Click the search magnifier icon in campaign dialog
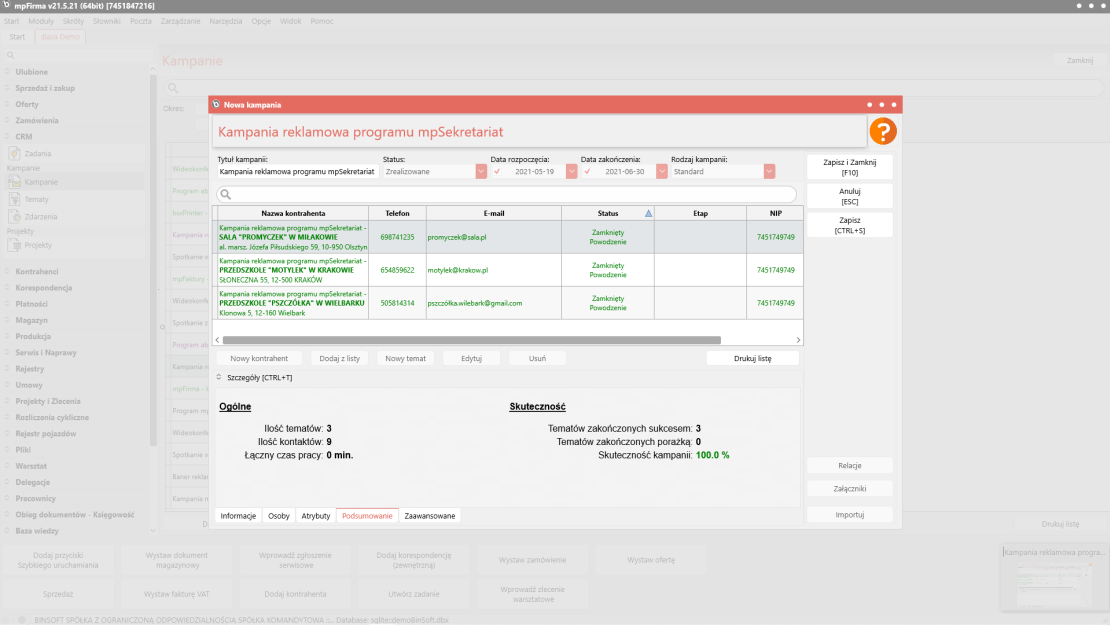1110x625 pixels. [x=226, y=195]
